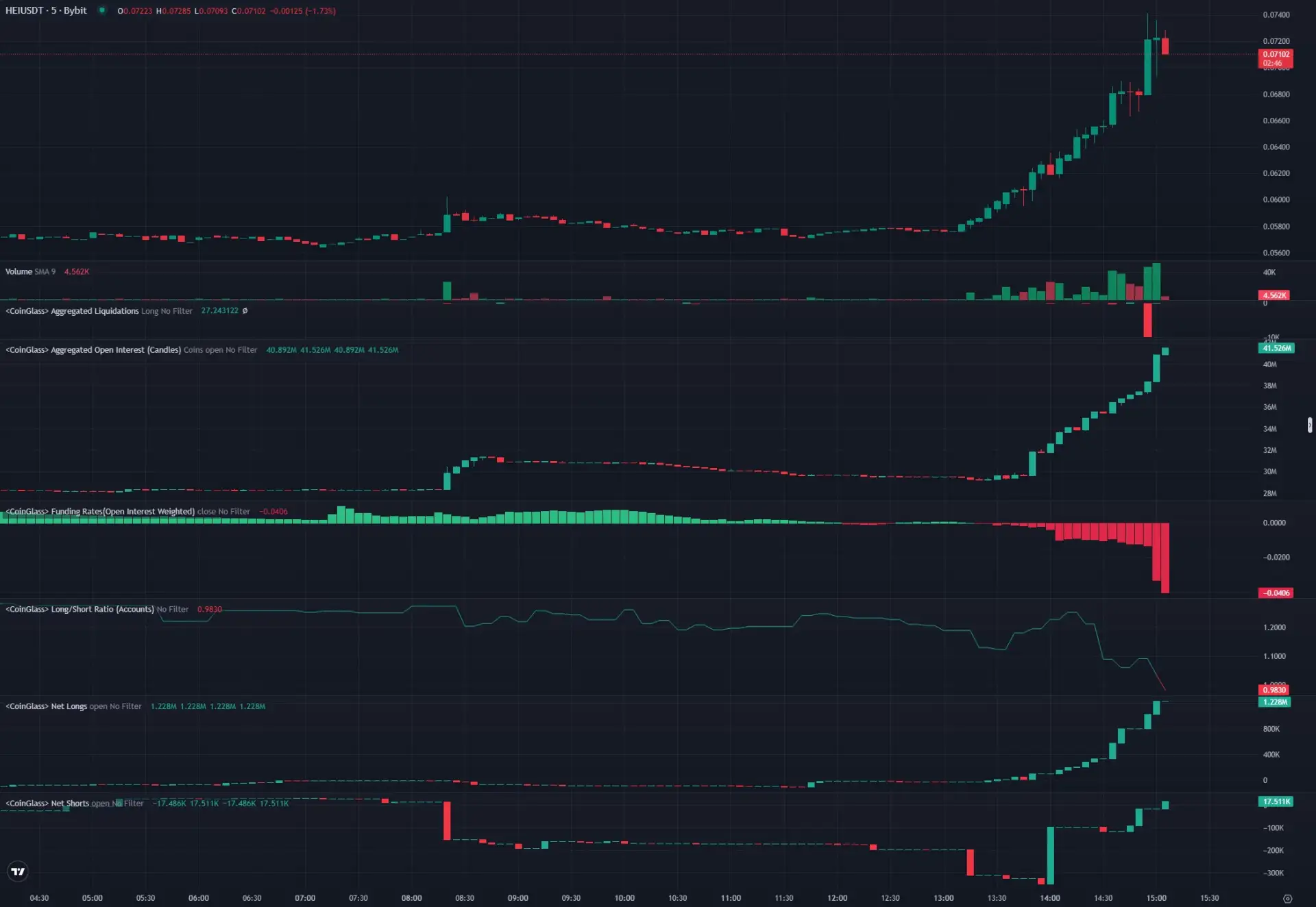This screenshot has width=1316, height=907.
Task: Click the 1.2000 ratio axis label
Action: point(1274,628)
